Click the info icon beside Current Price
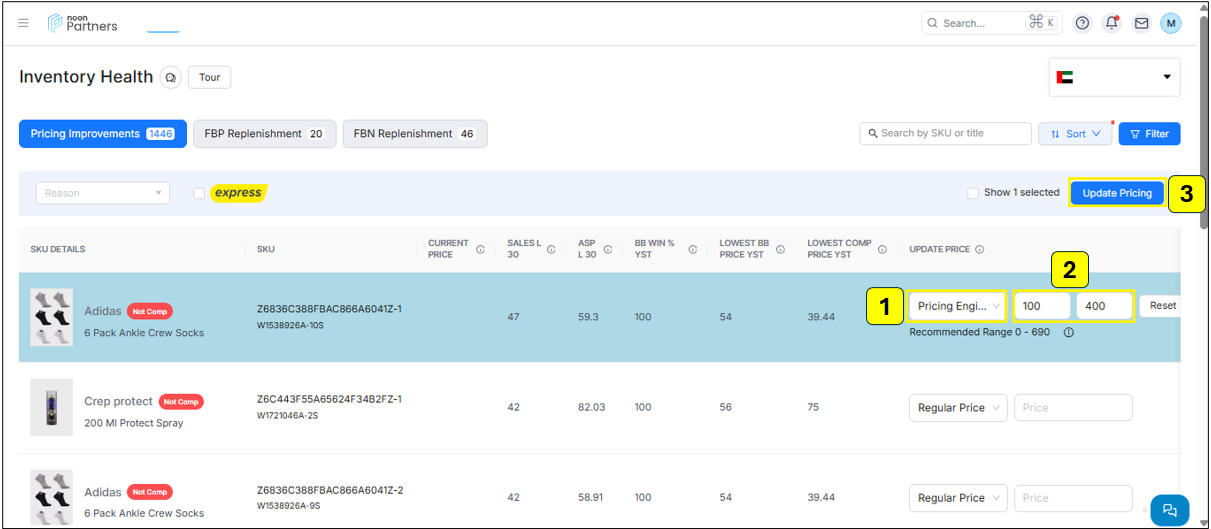1211x529 pixels. (x=480, y=250)
